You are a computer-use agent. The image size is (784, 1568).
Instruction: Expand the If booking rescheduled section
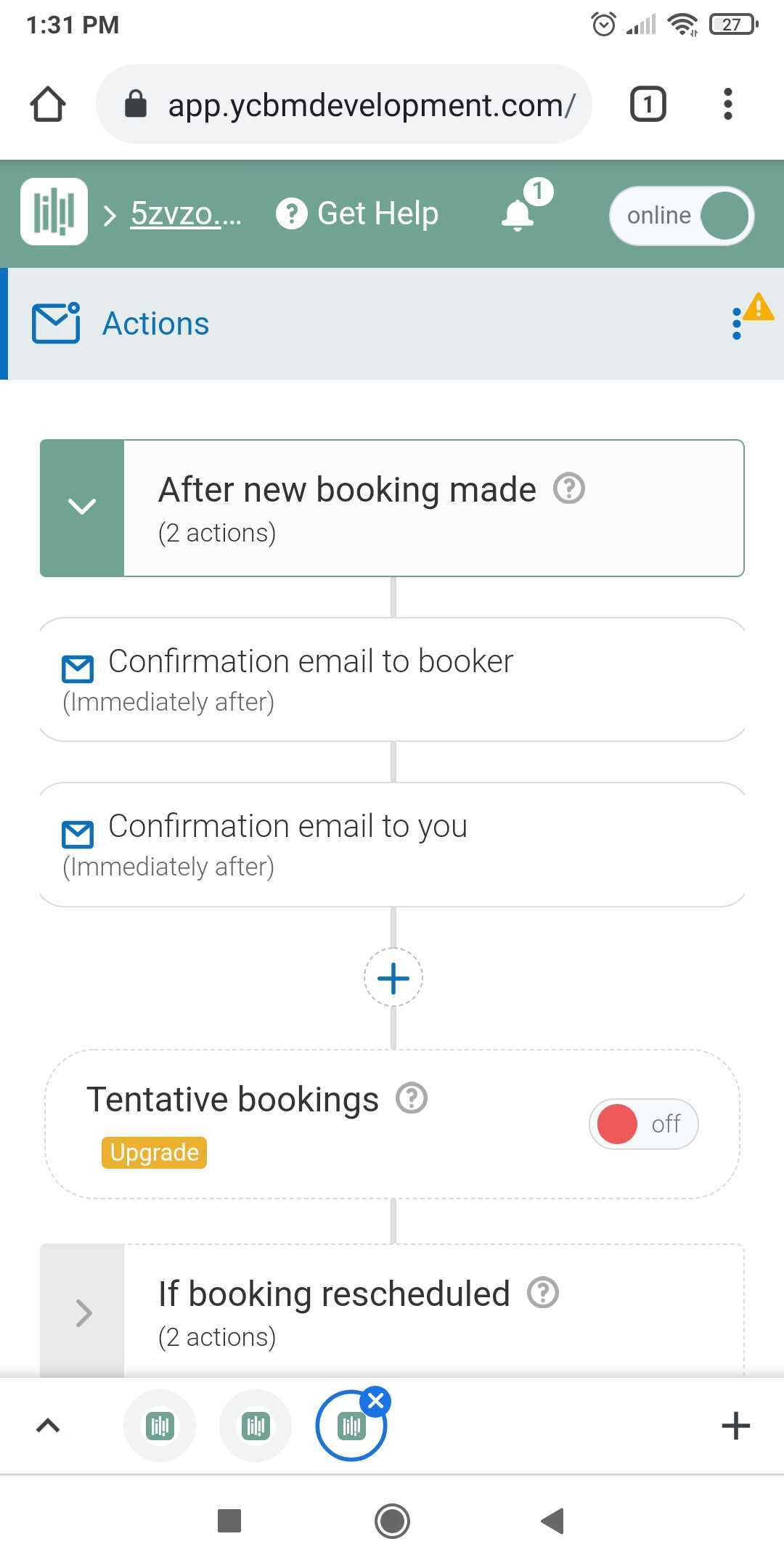click(83, 1312)
